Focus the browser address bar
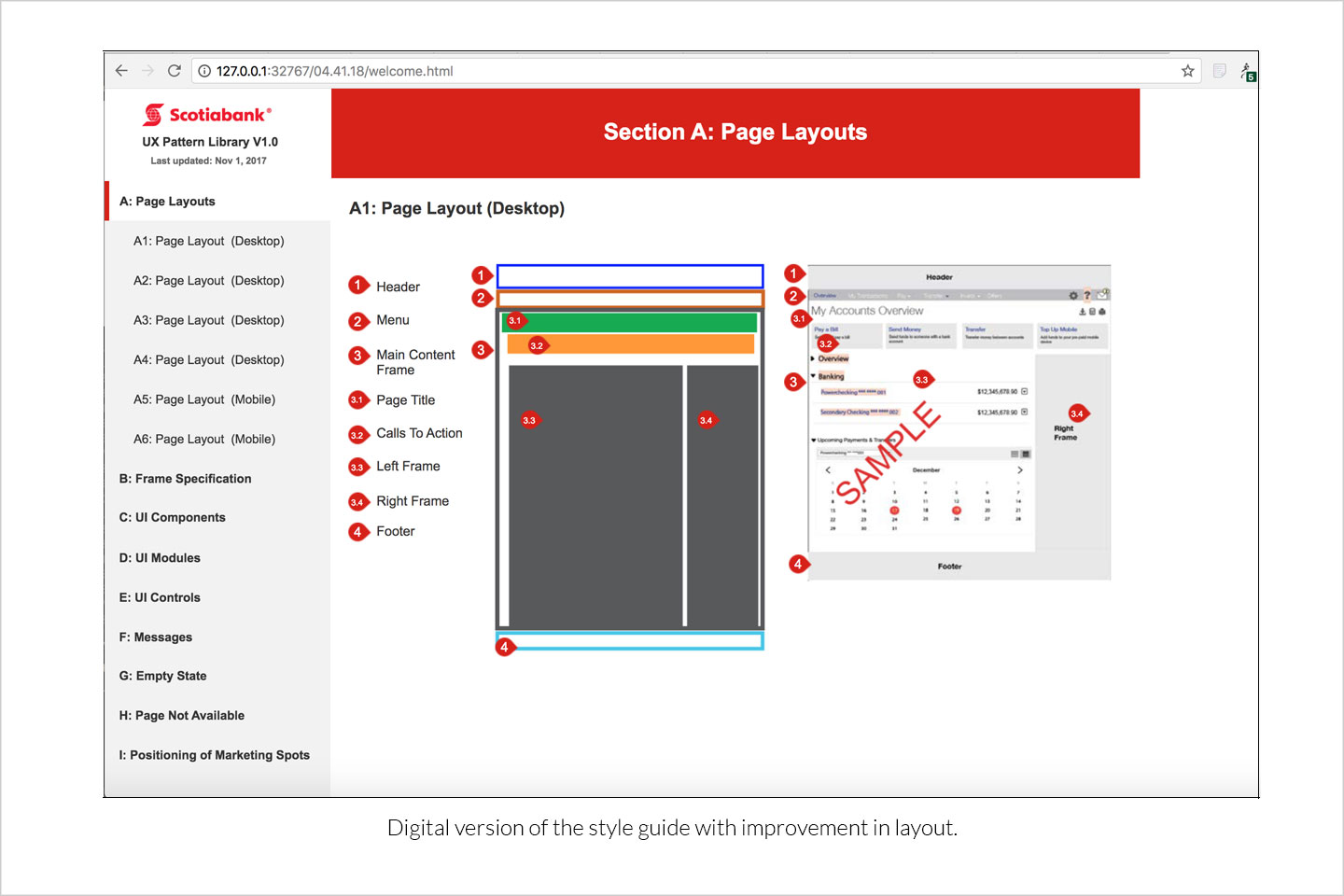The height and width of the screenshot is (896, 1344). [691, 71]
